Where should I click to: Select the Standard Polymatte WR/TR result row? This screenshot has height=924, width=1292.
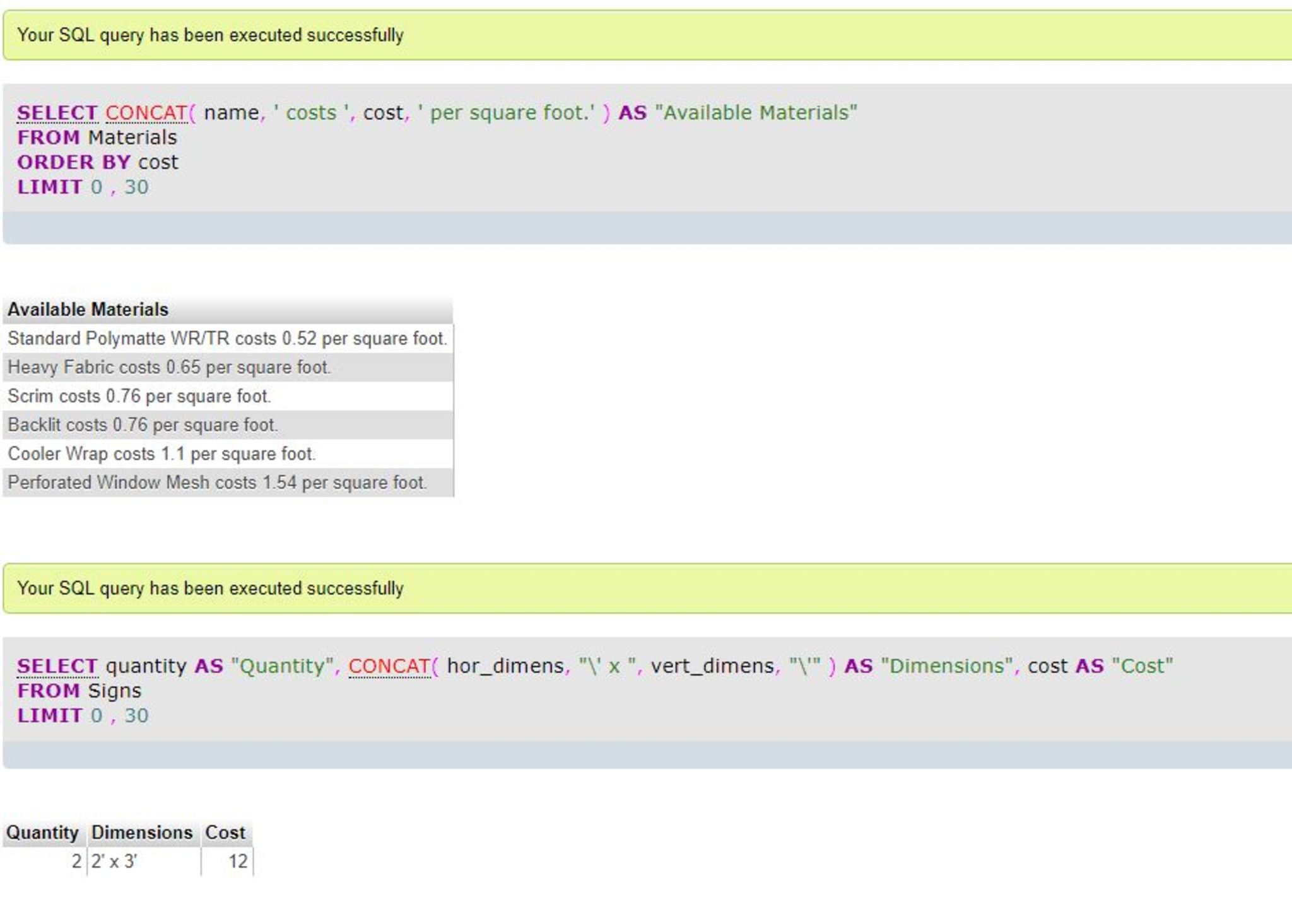coord(227,339)
